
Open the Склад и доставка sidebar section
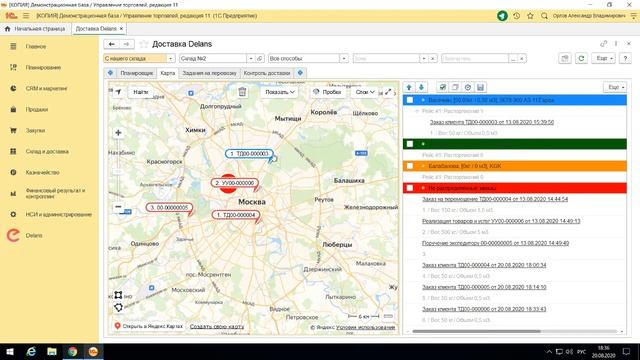pos(47,151)
